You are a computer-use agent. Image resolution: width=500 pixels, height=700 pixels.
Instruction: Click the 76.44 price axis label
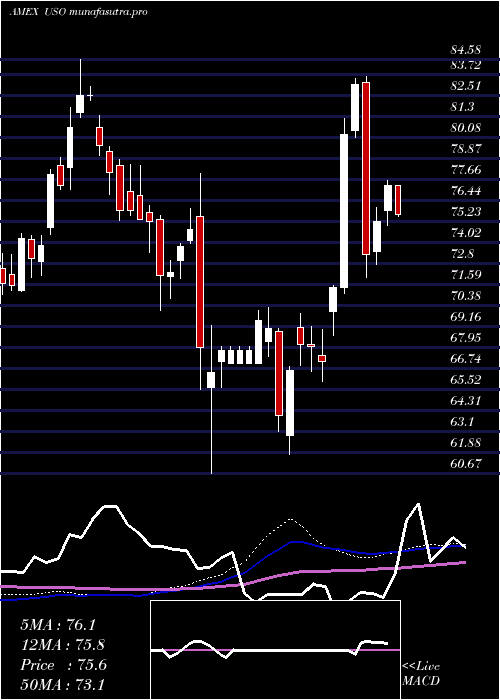(466, 190)
